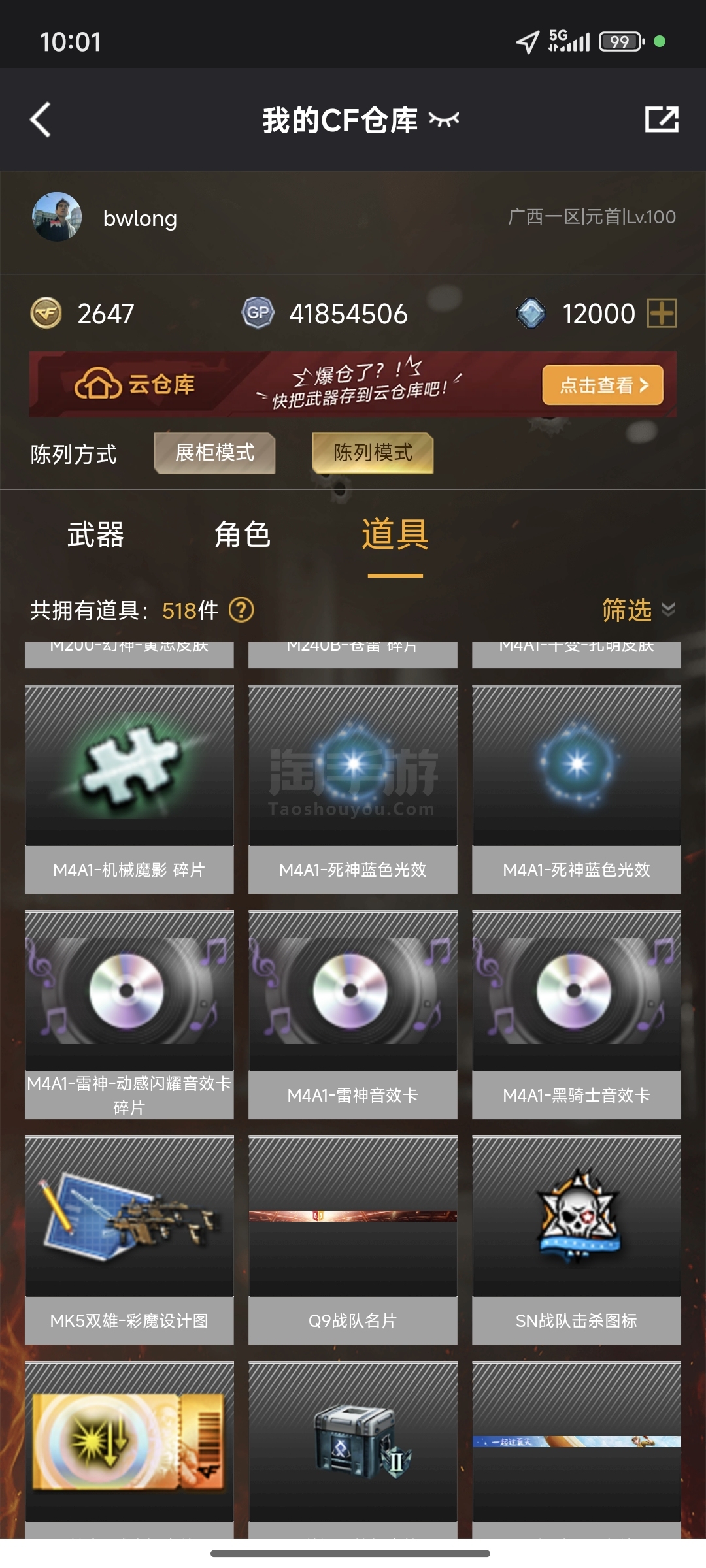Image resolution: width=706 pixels, height=1568 pixels.
Task: Toggle the closed-eye visibility icon beside title
Action: (444, 119)
